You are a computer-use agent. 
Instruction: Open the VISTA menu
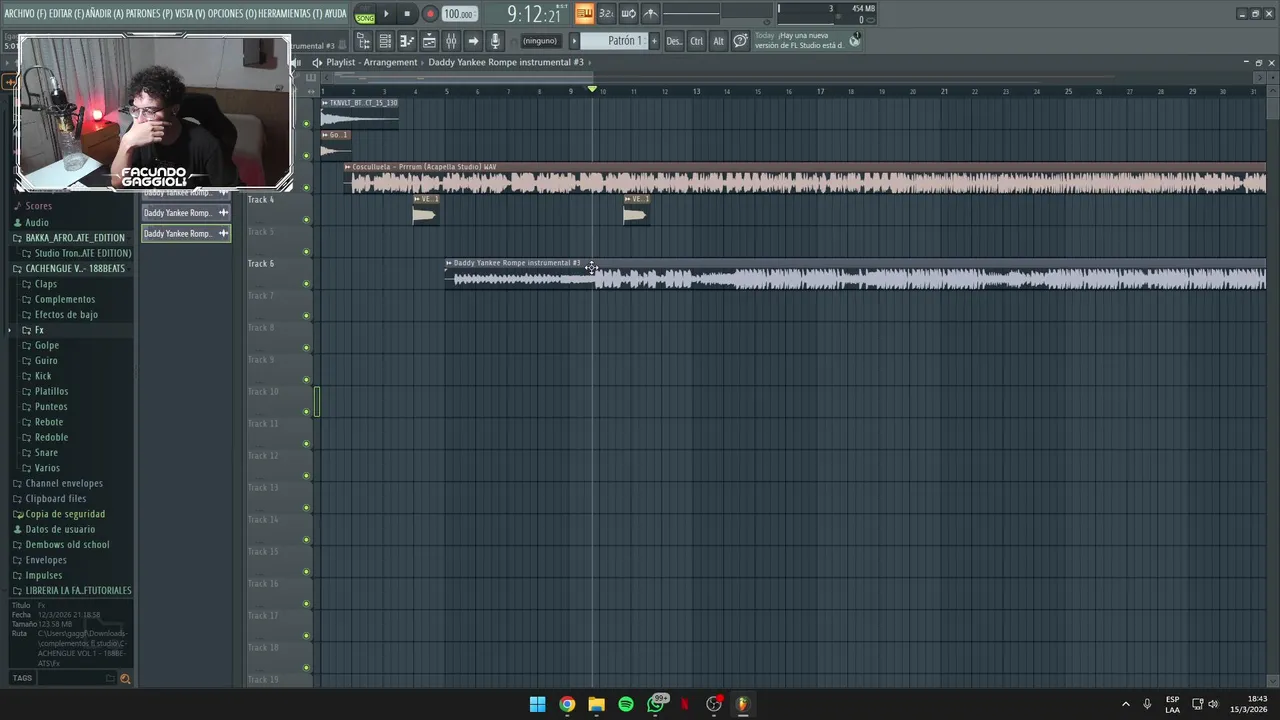click(190, 14)
